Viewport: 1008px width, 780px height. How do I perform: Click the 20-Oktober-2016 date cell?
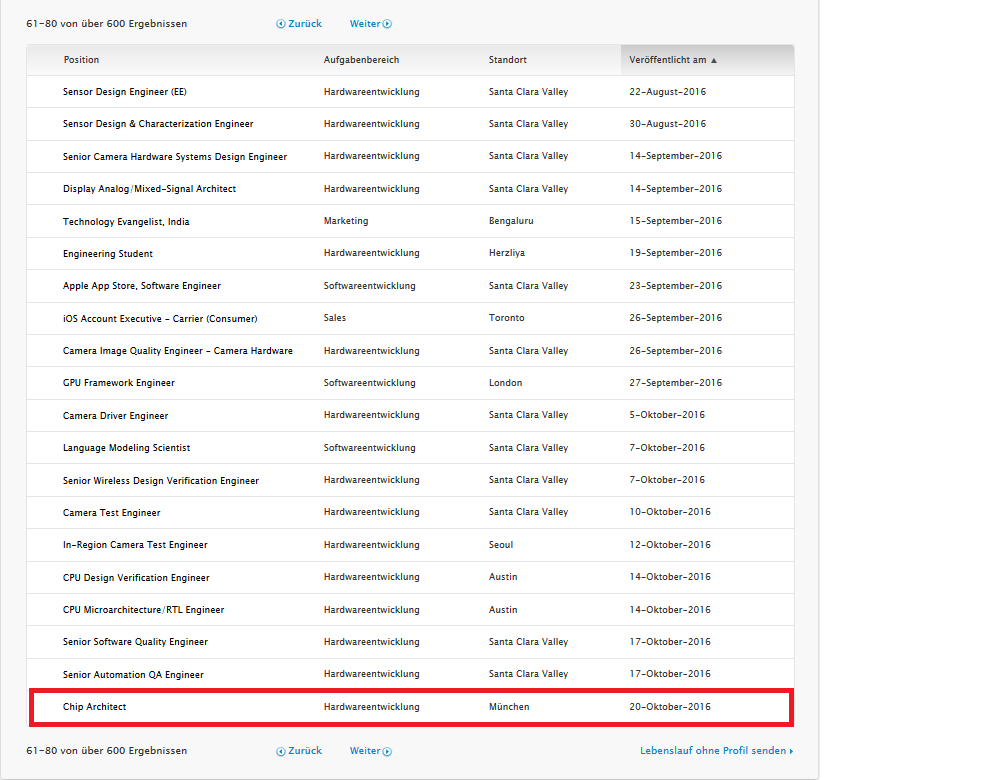point(670,707)
